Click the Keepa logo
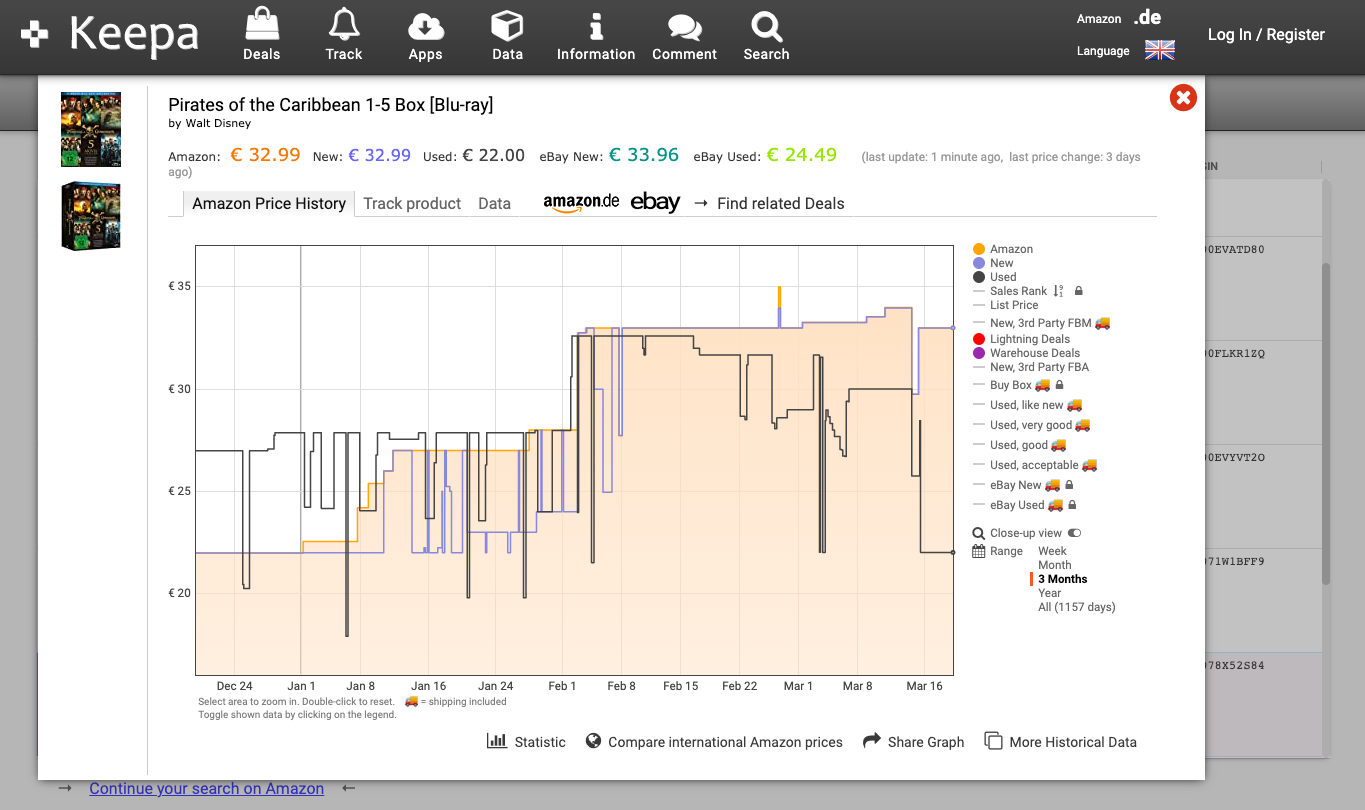 coord(110,35)
